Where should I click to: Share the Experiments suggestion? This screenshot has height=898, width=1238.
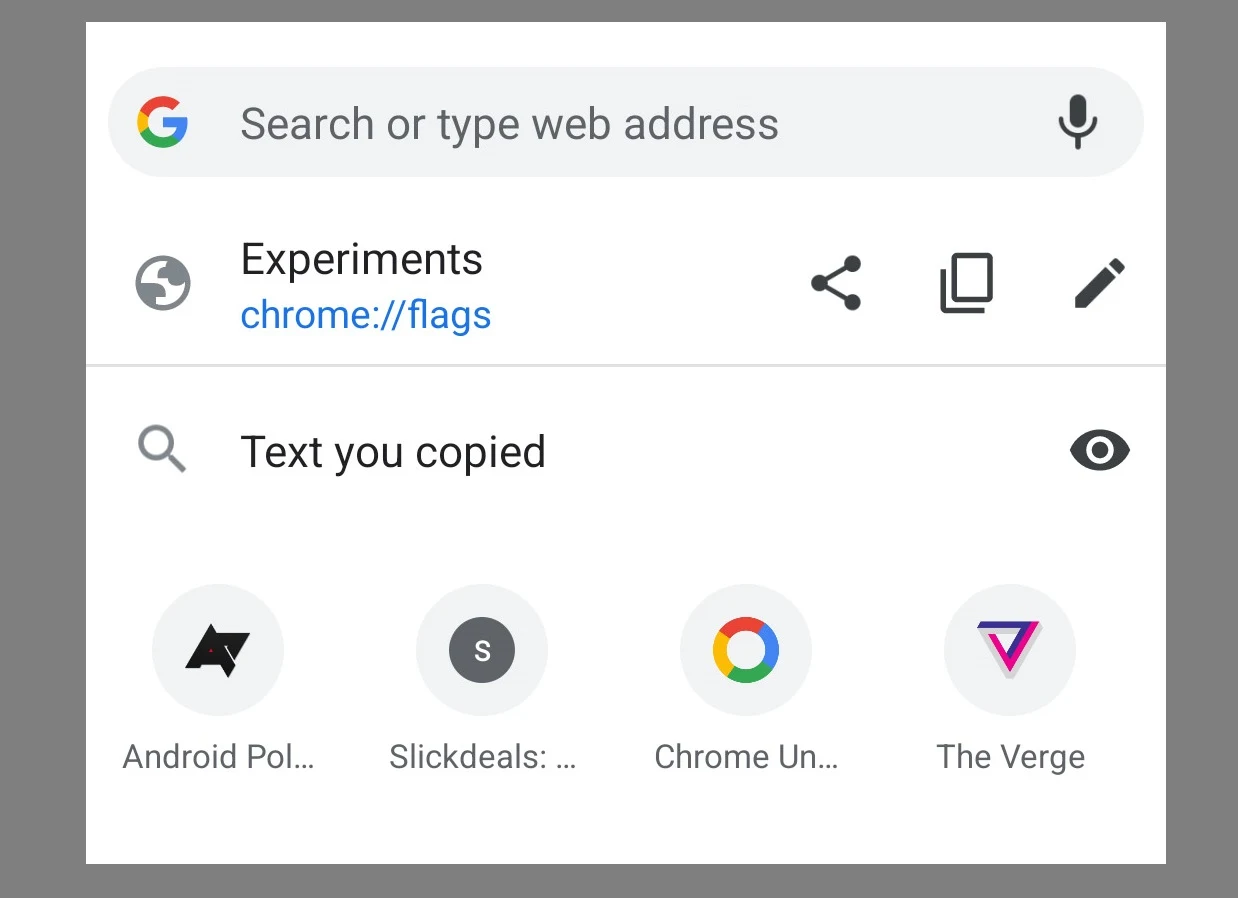(836, 283)
